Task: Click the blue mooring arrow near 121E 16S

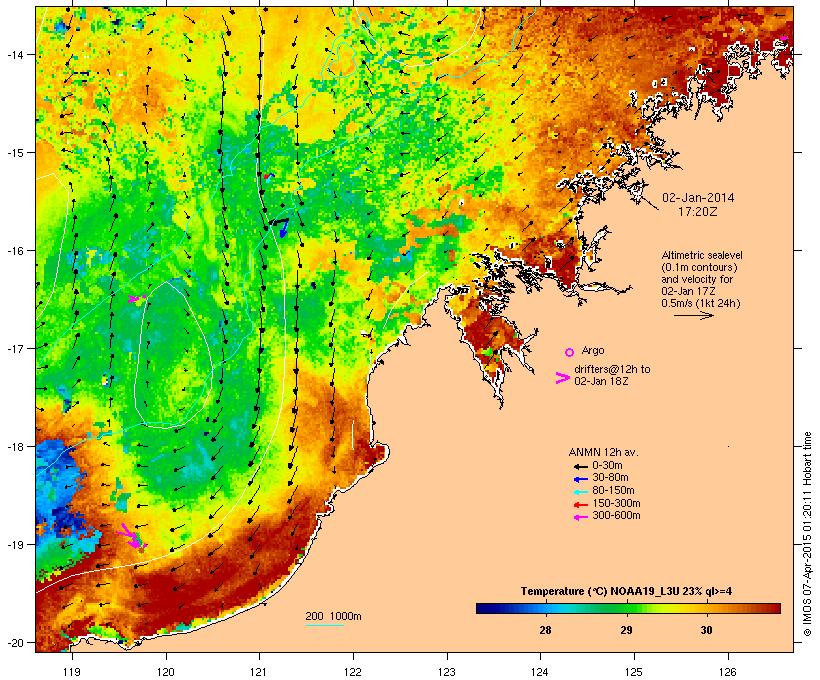Action: click(284, 228)
